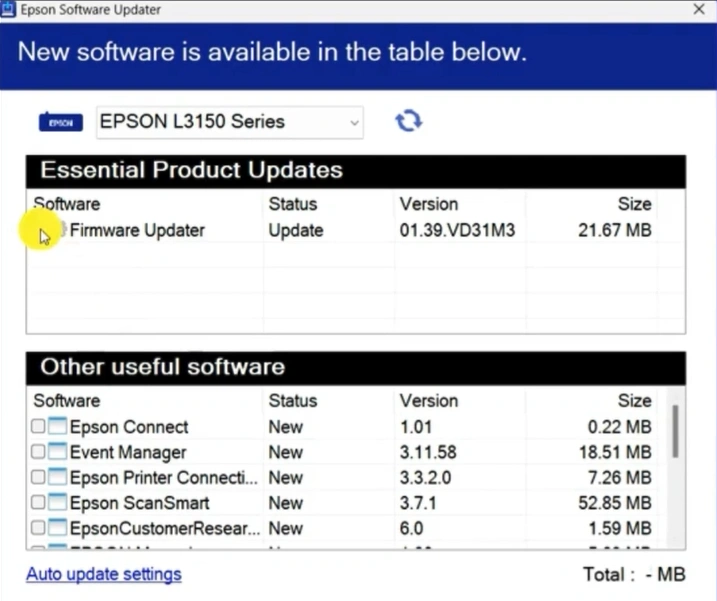This screenshot has height=601, width=717.
Task: Check the Epson Connect checkbox
Action: pyautogui.click(x=38, y=427)
